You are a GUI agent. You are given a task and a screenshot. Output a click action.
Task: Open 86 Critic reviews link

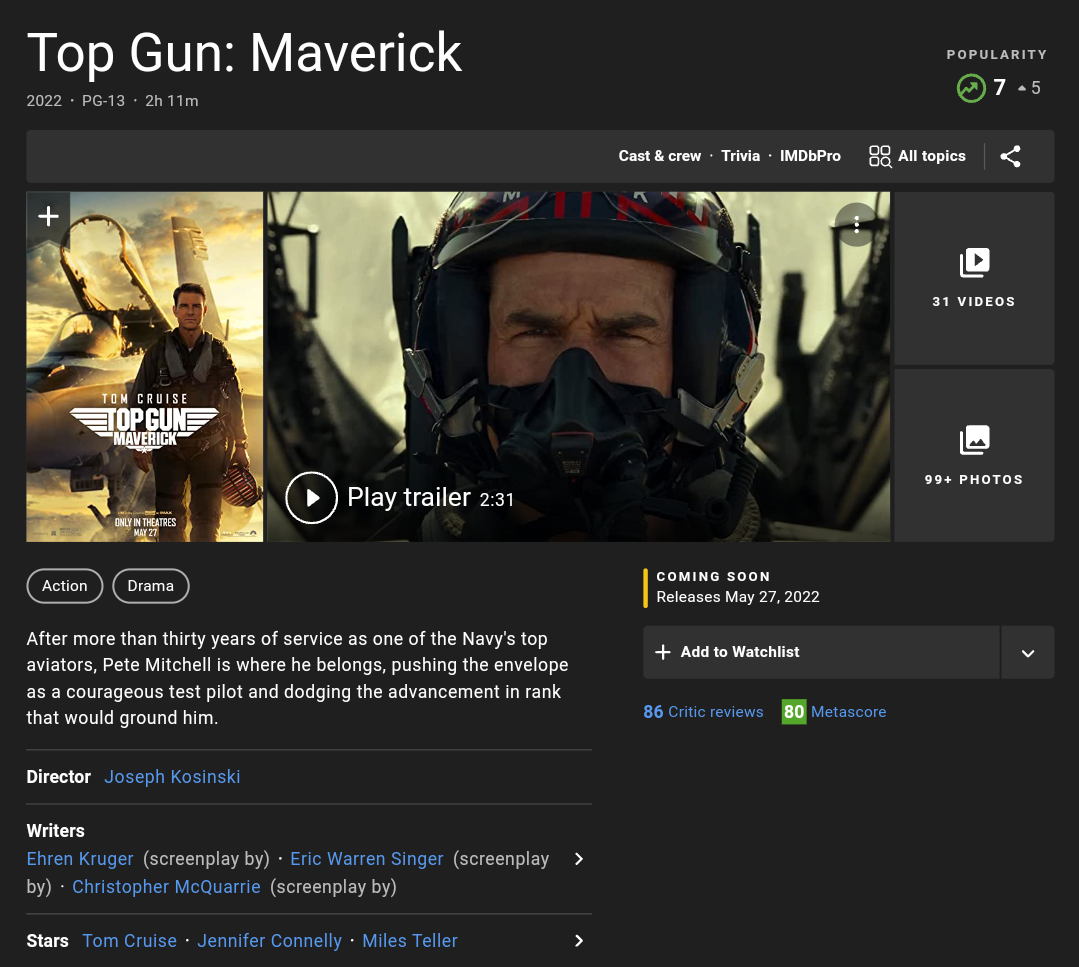coord(703,712)
